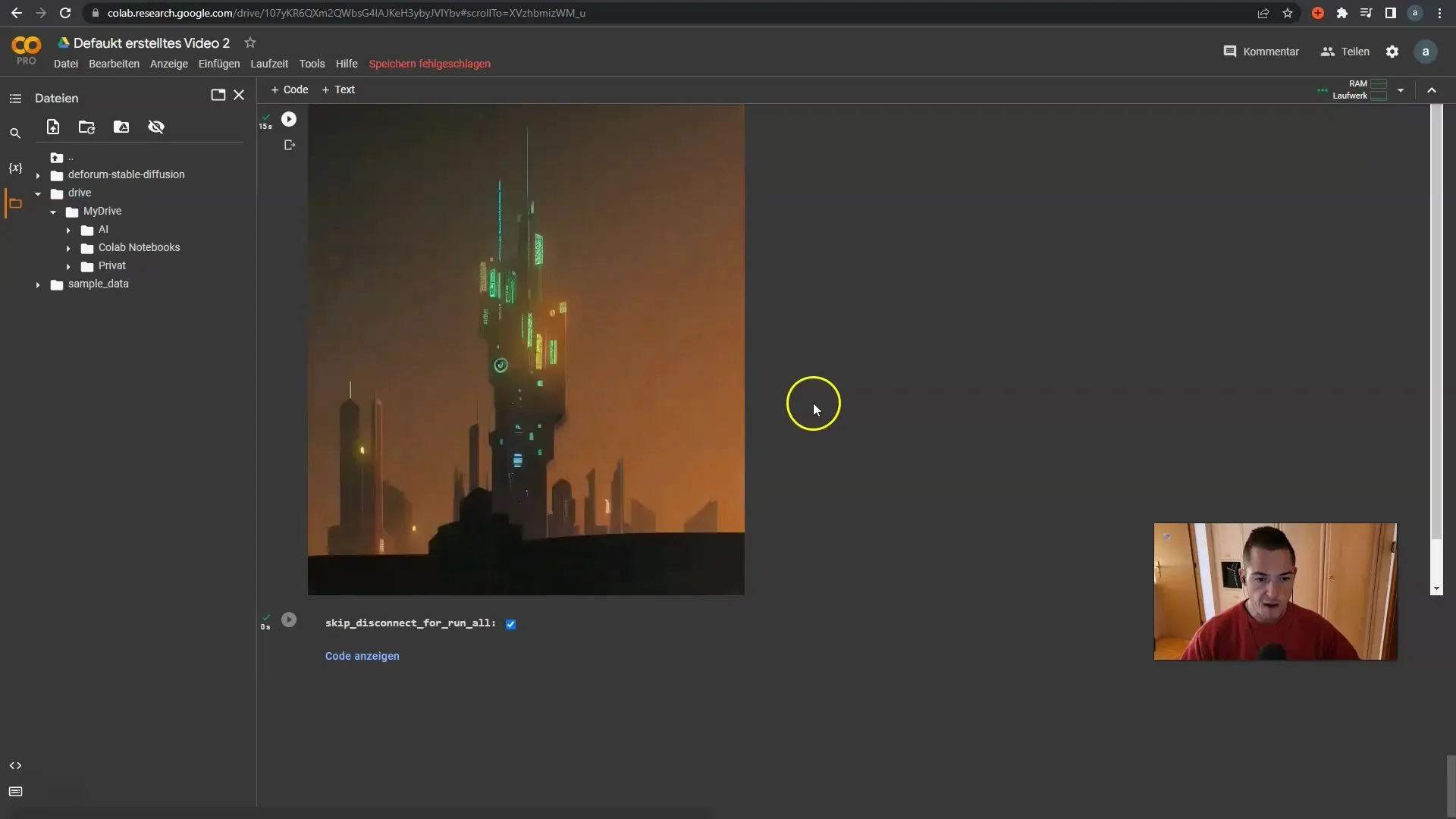Toggle hidden files visibility
Viewport: 1456px width, 819px height.
click(x=156, y=127)
